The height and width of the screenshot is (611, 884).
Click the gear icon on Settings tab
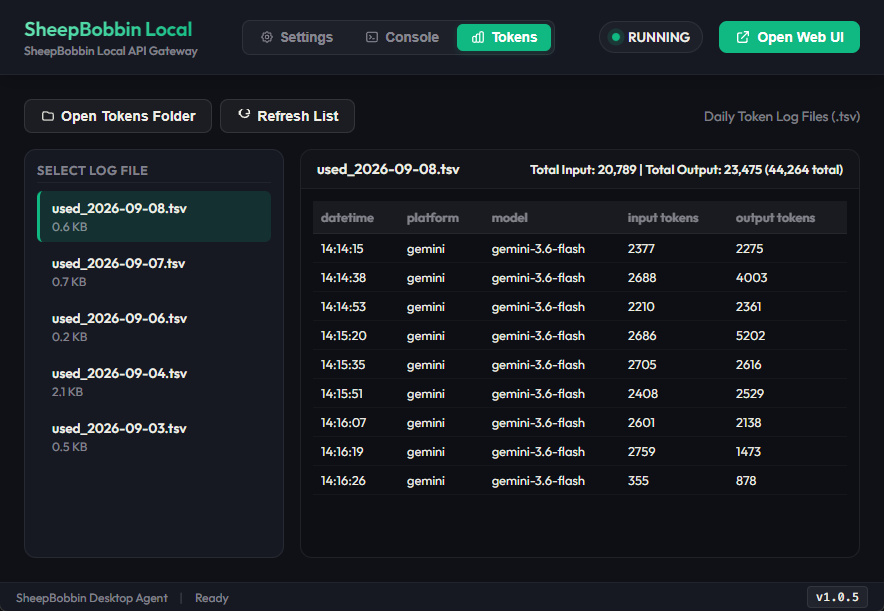pos(267,37)
